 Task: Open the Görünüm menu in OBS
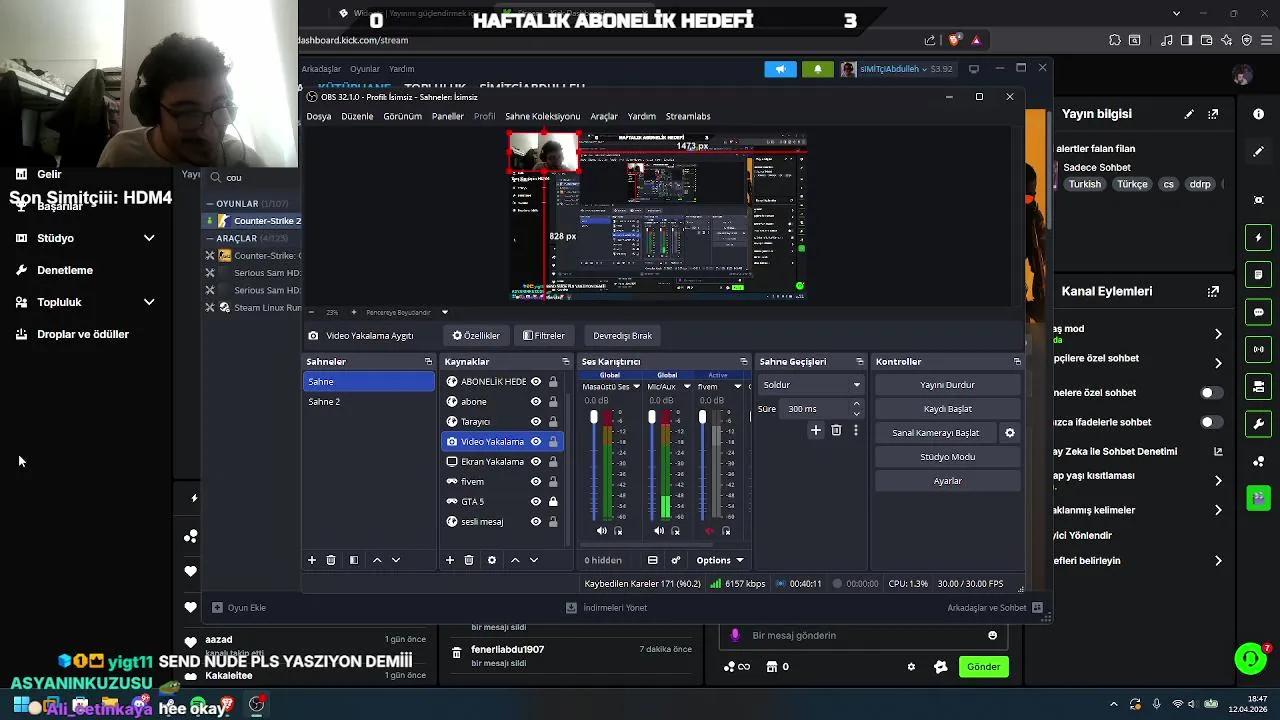tap(402, 116)
